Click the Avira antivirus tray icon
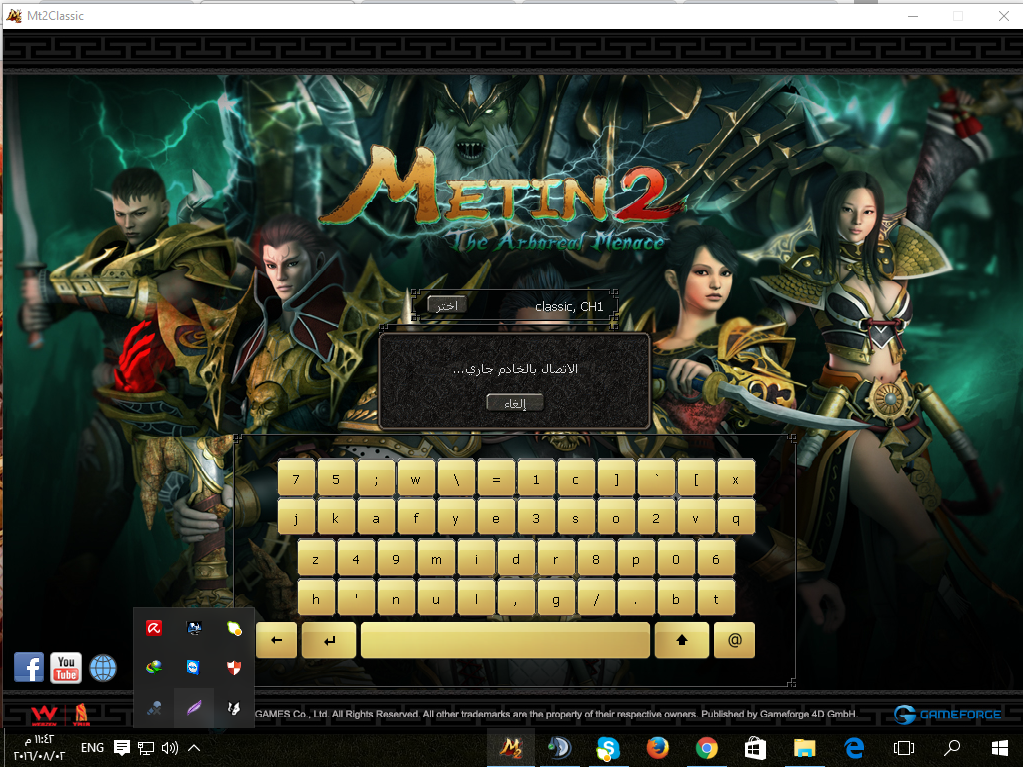This screenshot has width=1023, height=767. (x=154, y=628)
